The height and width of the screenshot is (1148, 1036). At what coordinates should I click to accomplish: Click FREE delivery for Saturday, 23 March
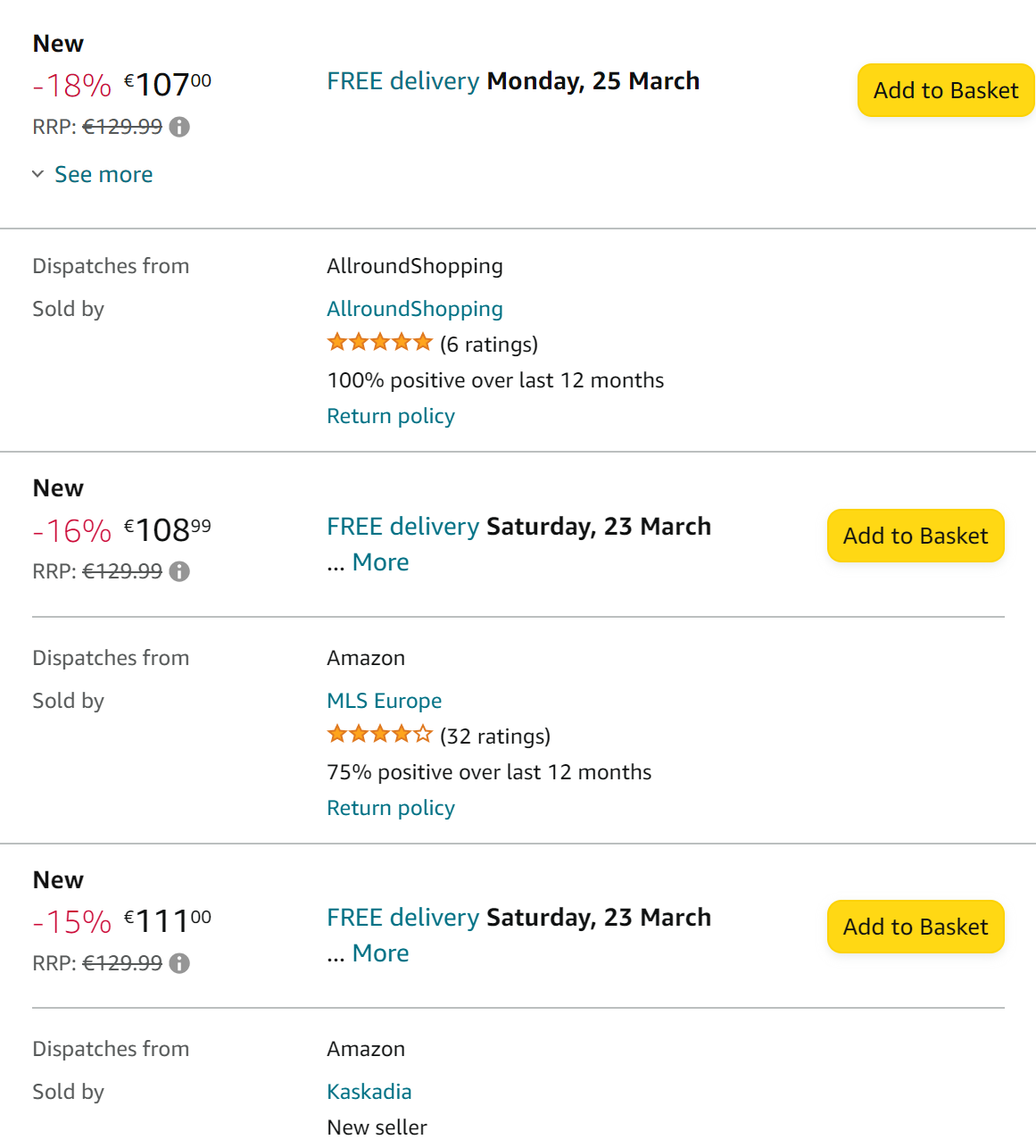pyautogui.click(x=402, y=527)
